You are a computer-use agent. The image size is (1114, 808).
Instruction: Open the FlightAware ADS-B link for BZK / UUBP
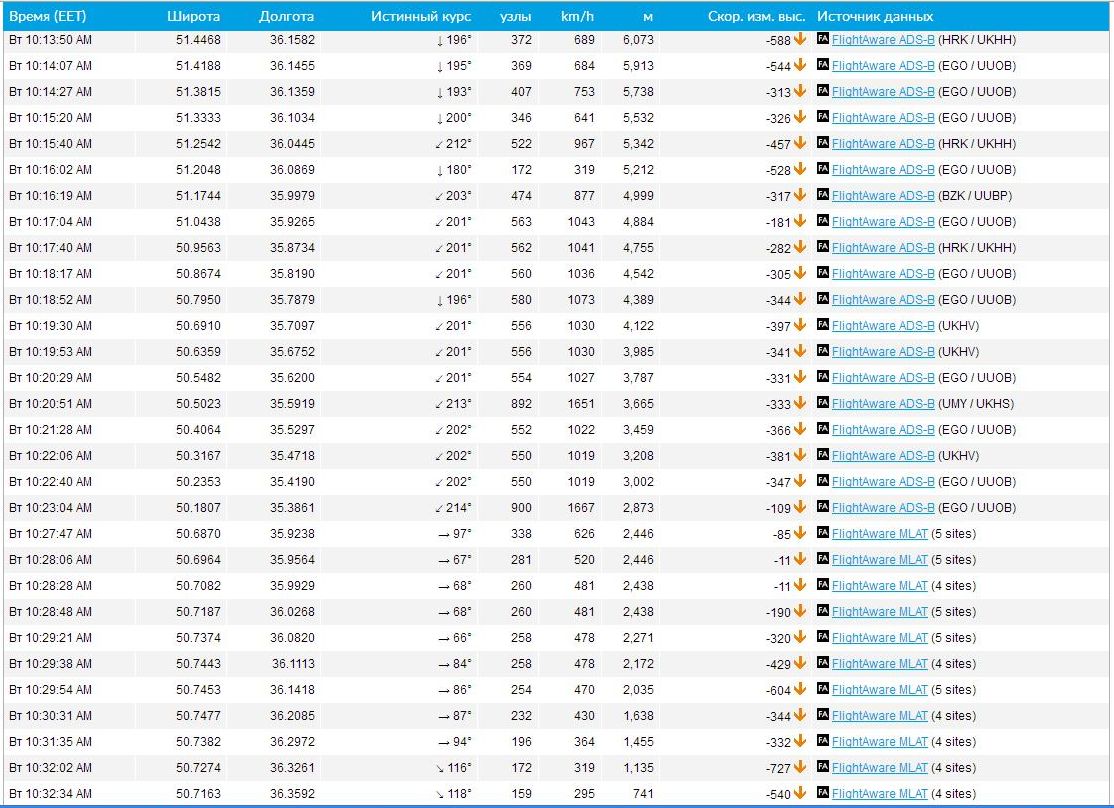(883, 196)
